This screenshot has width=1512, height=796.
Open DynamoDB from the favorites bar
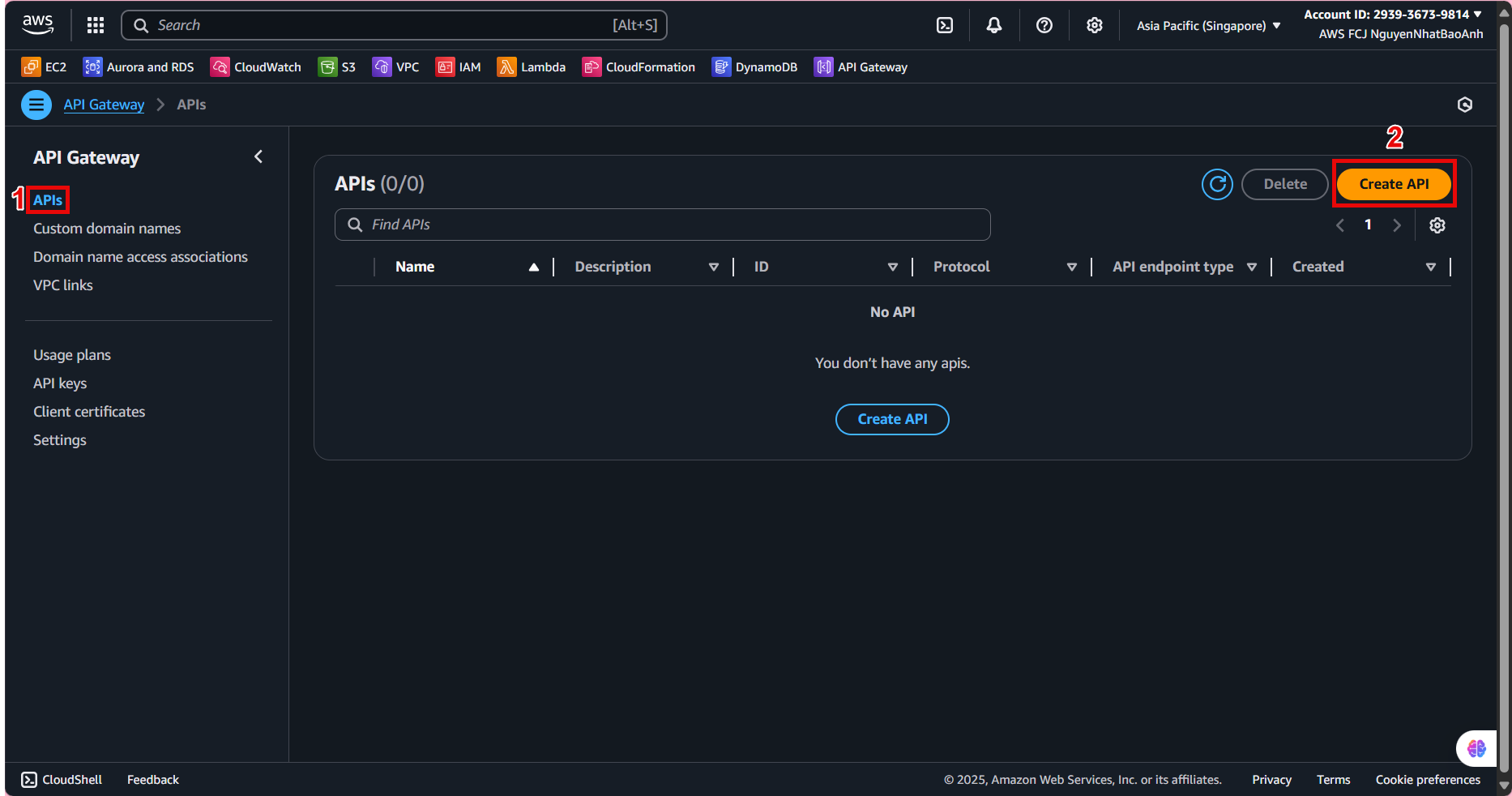click(754, 67)
